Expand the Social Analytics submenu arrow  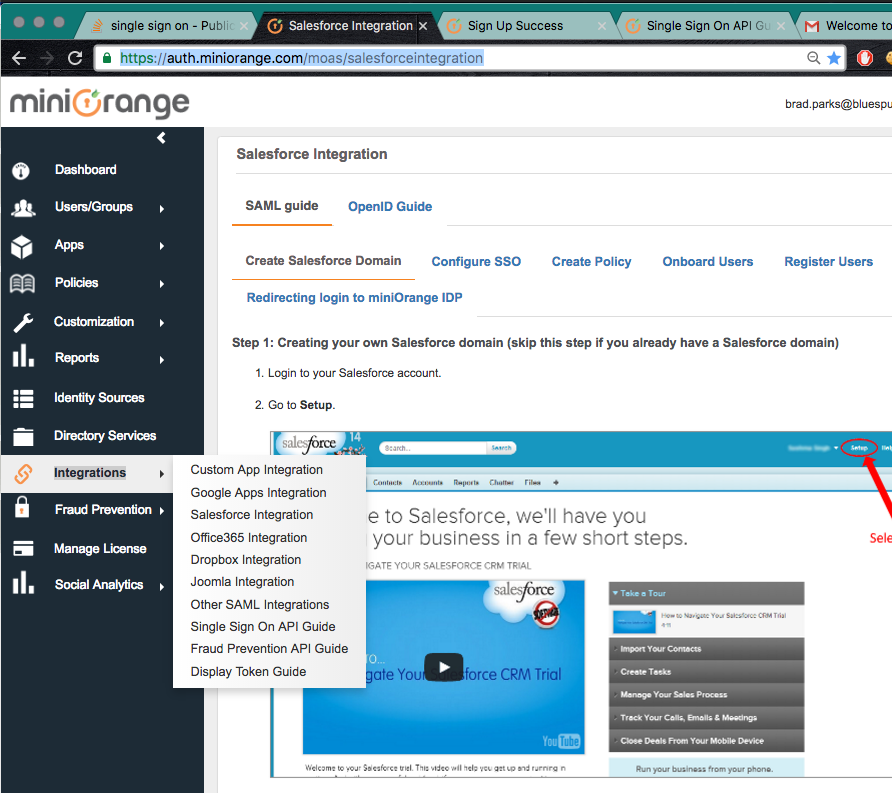[162, 587]
